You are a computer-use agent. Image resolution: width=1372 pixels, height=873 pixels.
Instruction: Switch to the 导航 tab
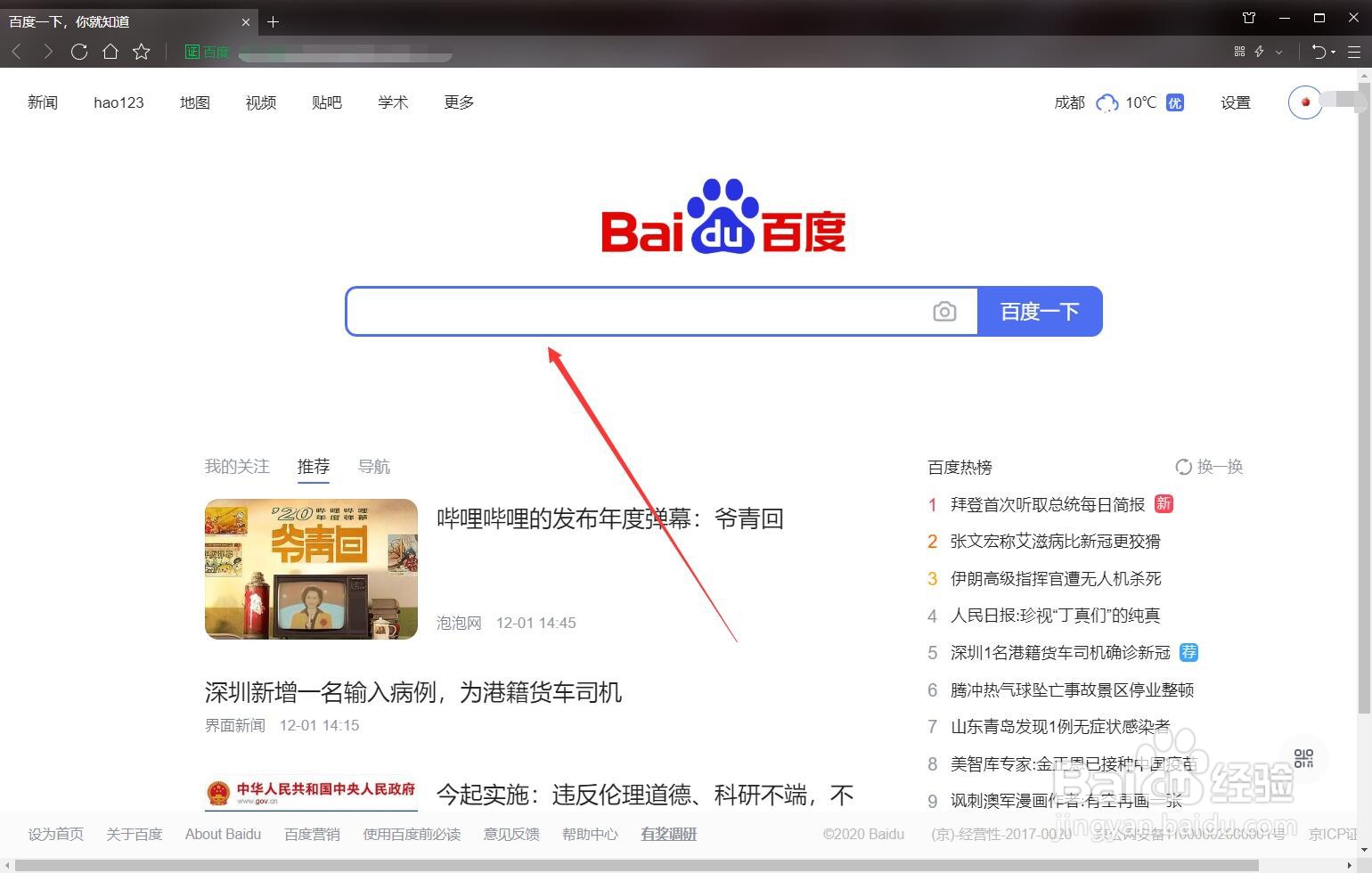point(374,467)
